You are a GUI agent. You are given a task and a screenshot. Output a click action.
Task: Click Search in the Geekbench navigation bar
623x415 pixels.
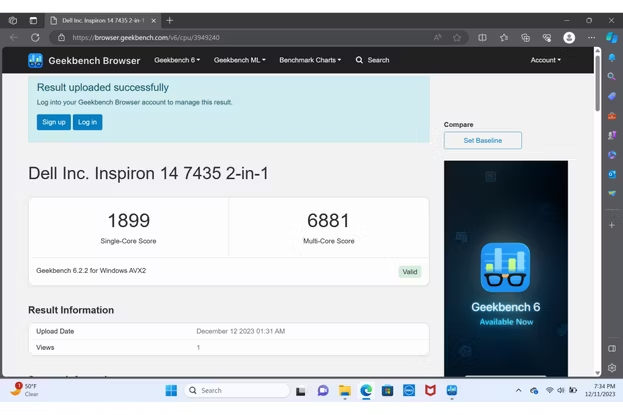(x=372, y=60)
